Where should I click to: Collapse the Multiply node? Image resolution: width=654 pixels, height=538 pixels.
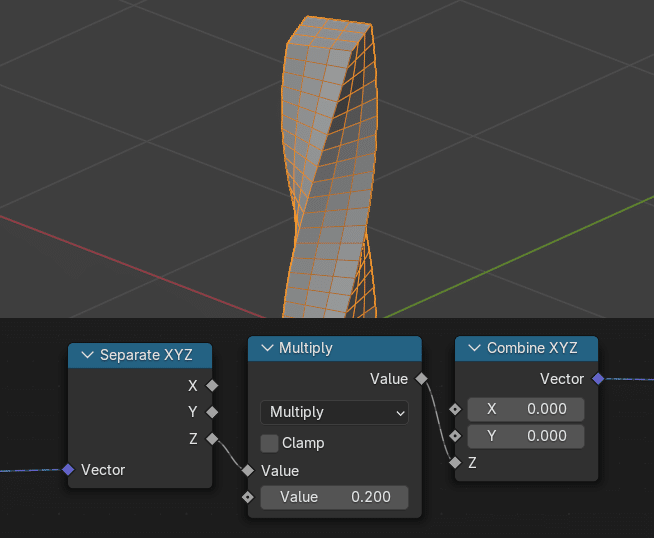pos(267,348)
